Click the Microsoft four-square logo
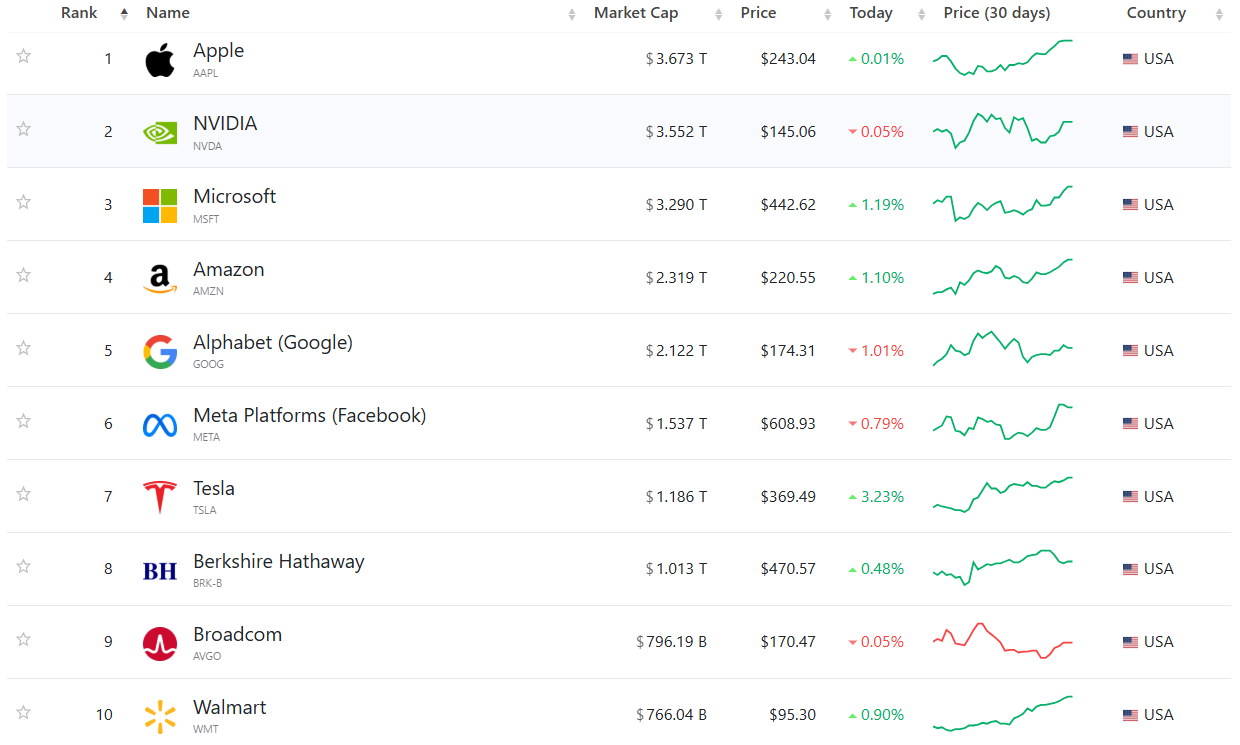Image resolution: width=1240 pixels, height=745 pixels. (x=160, y=205)
